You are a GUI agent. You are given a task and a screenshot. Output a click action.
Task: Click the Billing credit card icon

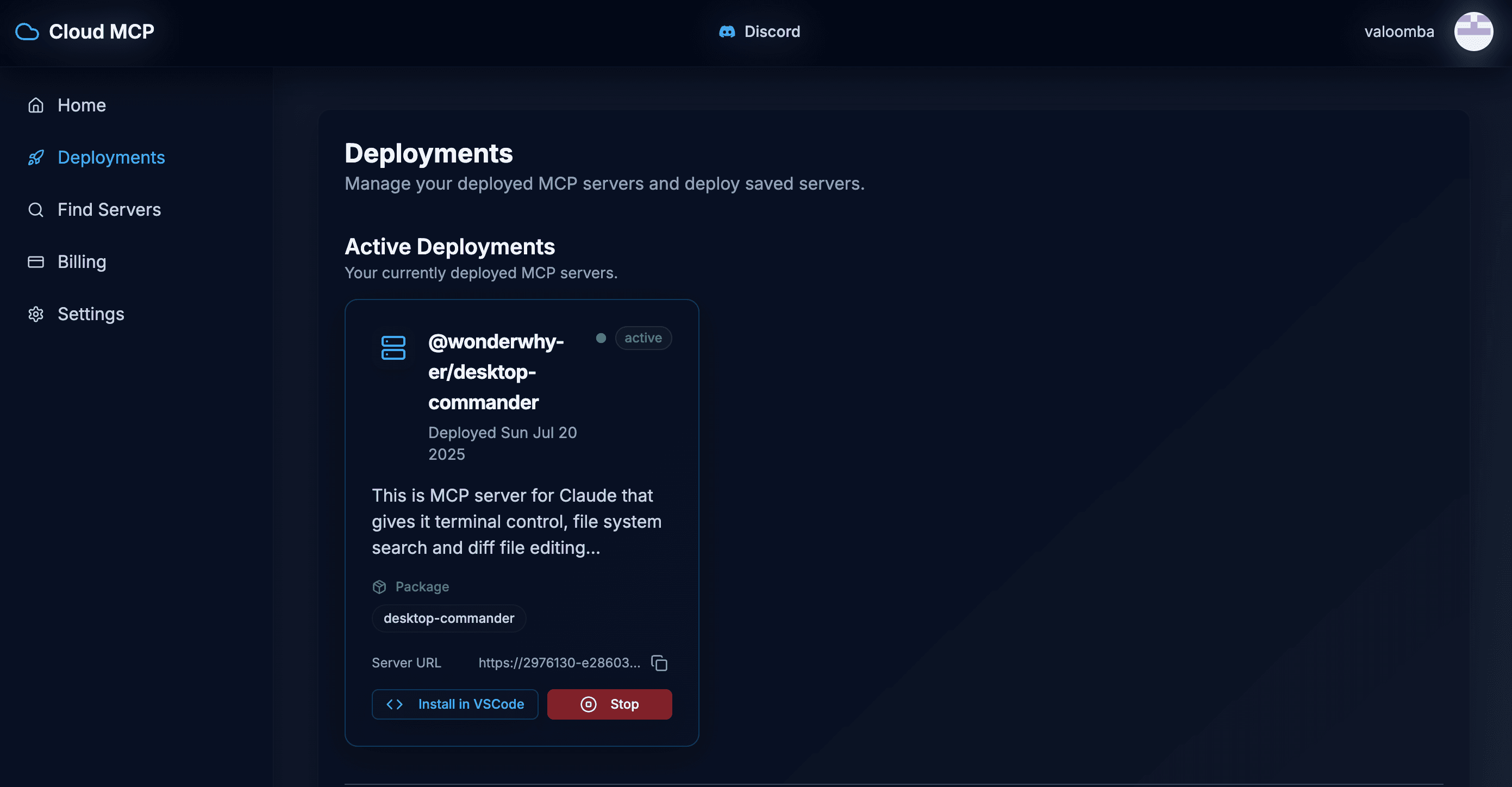36,262
